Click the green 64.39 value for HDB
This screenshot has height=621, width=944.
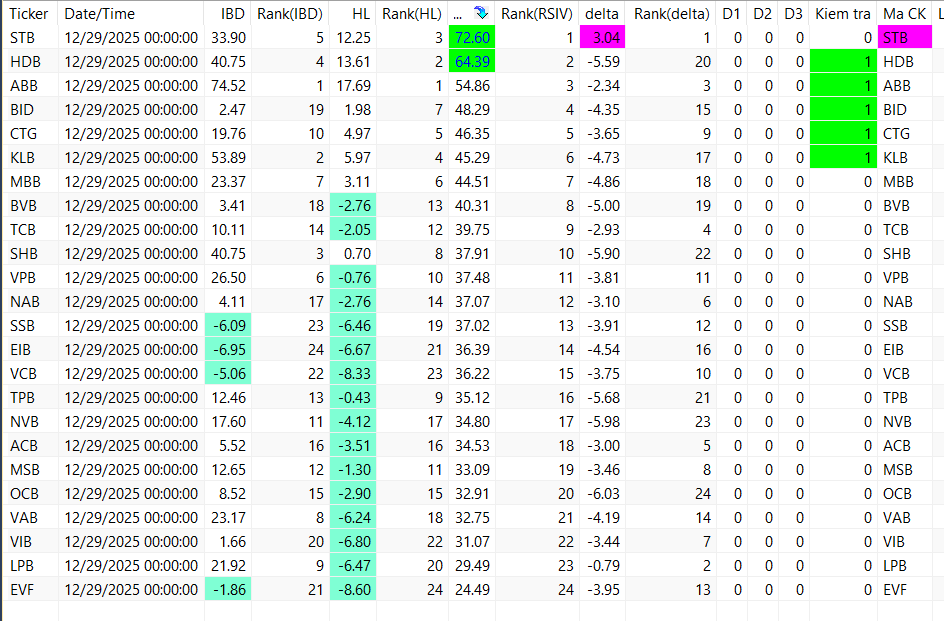(x=472, y=61)
